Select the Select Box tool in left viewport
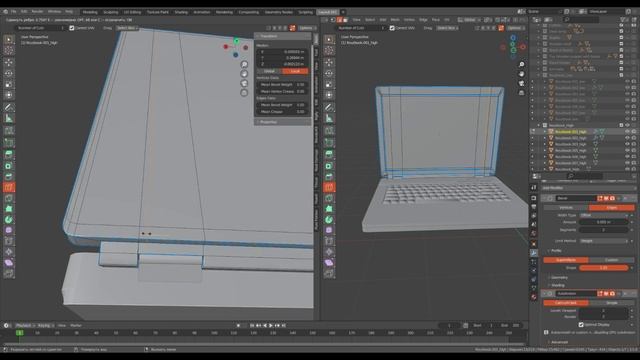 point(9,40)
